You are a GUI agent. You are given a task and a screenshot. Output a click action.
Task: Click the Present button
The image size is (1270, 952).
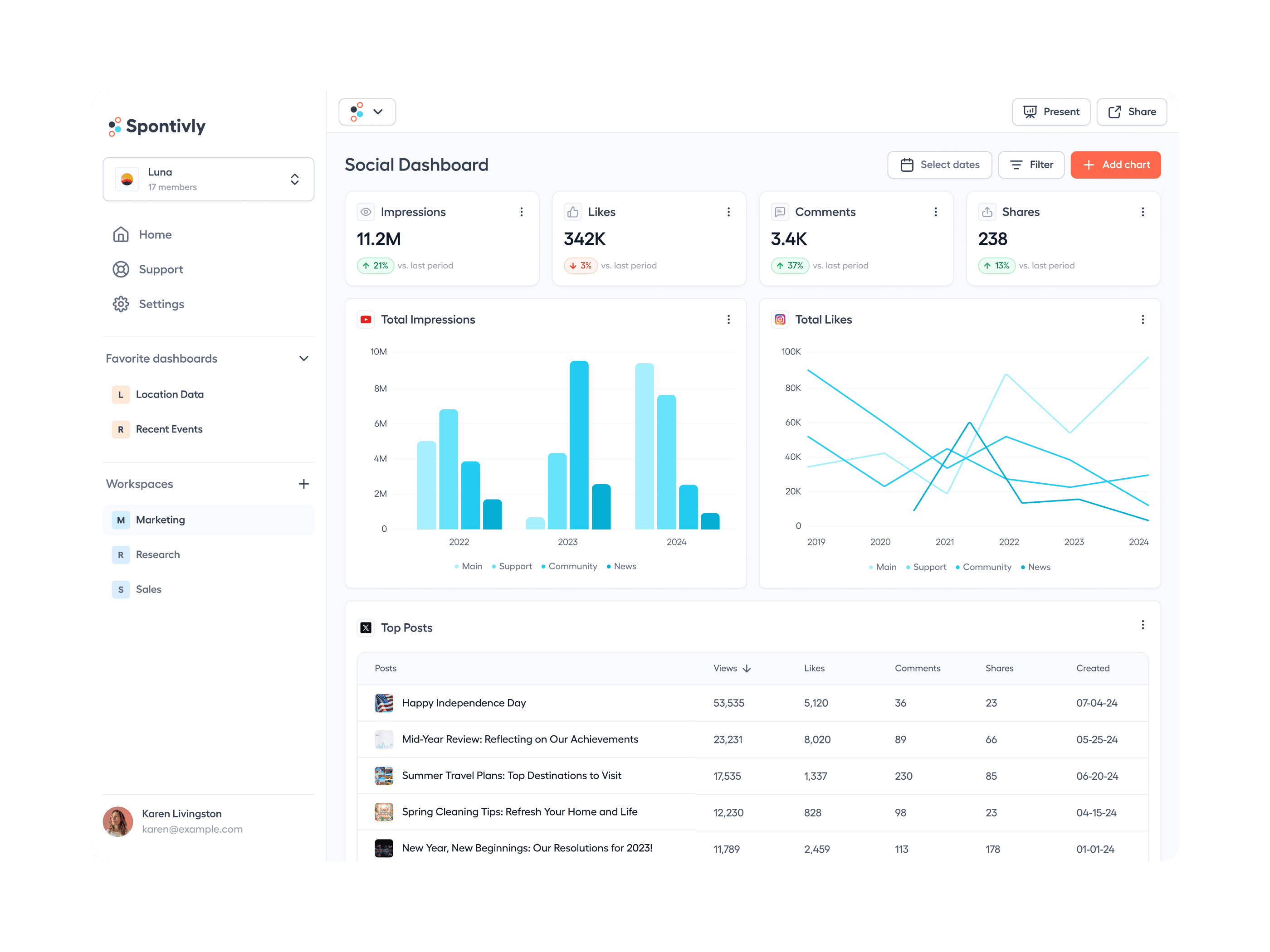tap(1050, 112)
